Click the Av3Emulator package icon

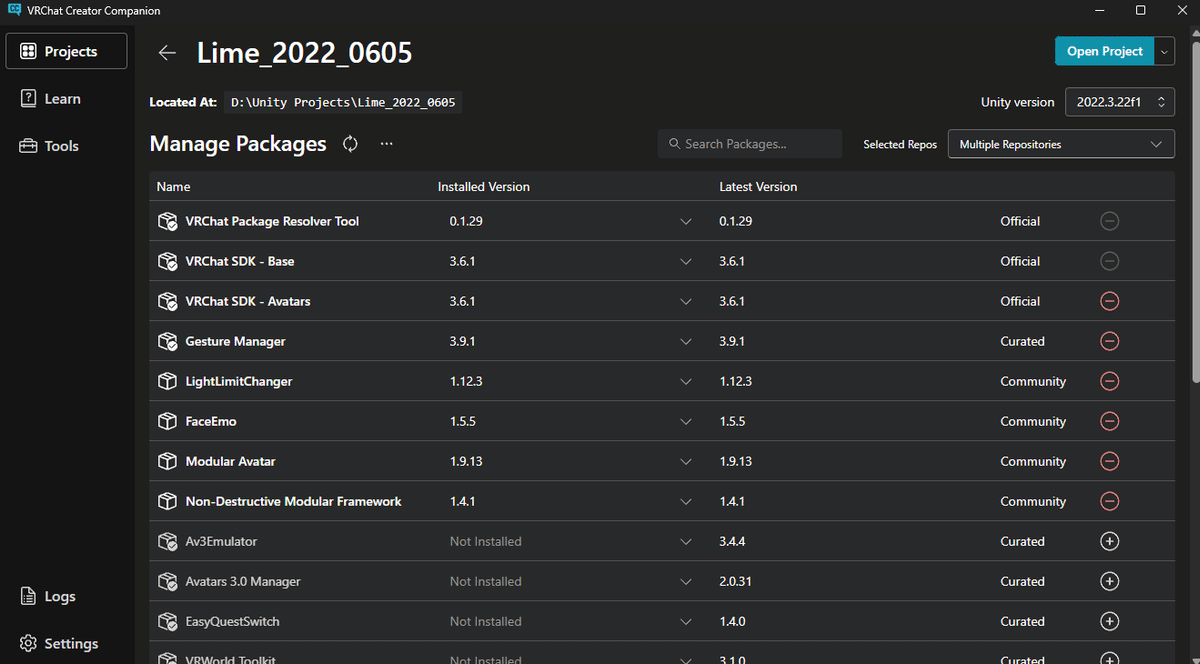coord(168,541)
